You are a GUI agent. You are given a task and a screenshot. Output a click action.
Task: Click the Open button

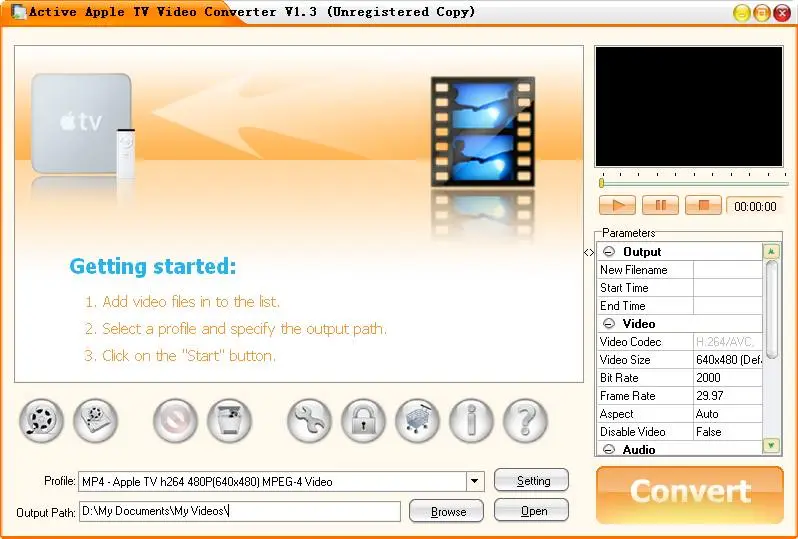pyautogui.click(x=531, y=510)
